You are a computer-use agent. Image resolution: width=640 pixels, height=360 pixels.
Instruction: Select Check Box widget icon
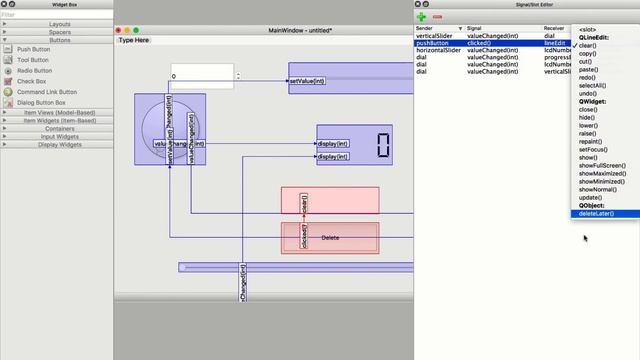click(8, 81)
